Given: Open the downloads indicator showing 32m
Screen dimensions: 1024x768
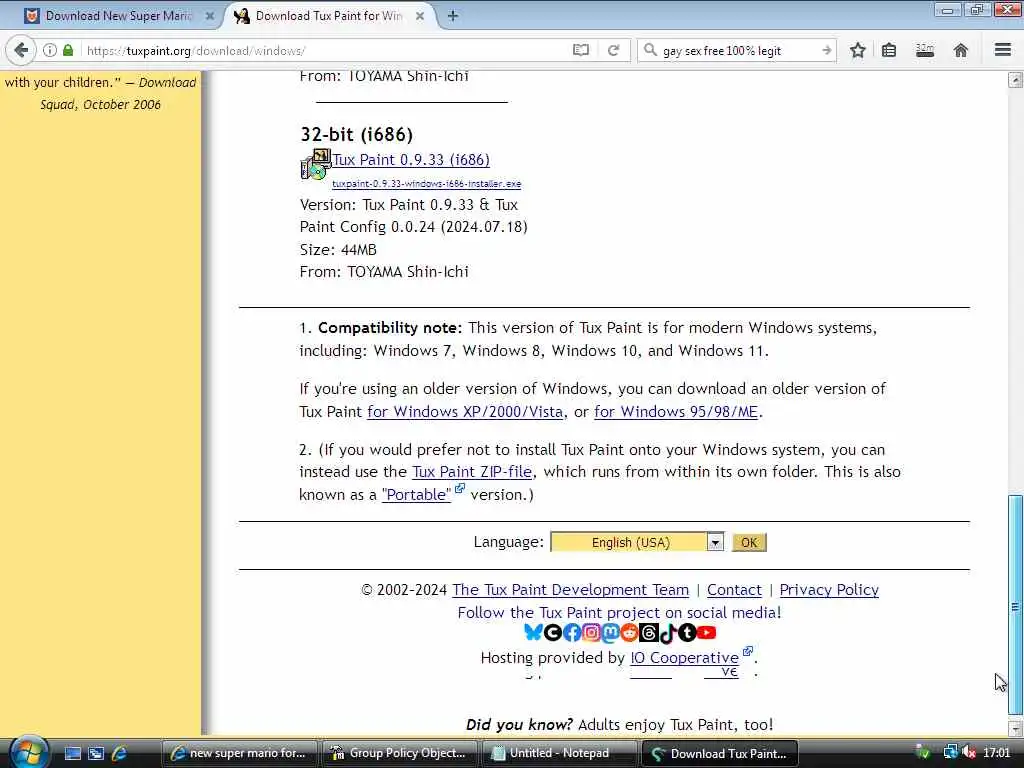Looking at the screenshot, I should [x=925, y=50].
